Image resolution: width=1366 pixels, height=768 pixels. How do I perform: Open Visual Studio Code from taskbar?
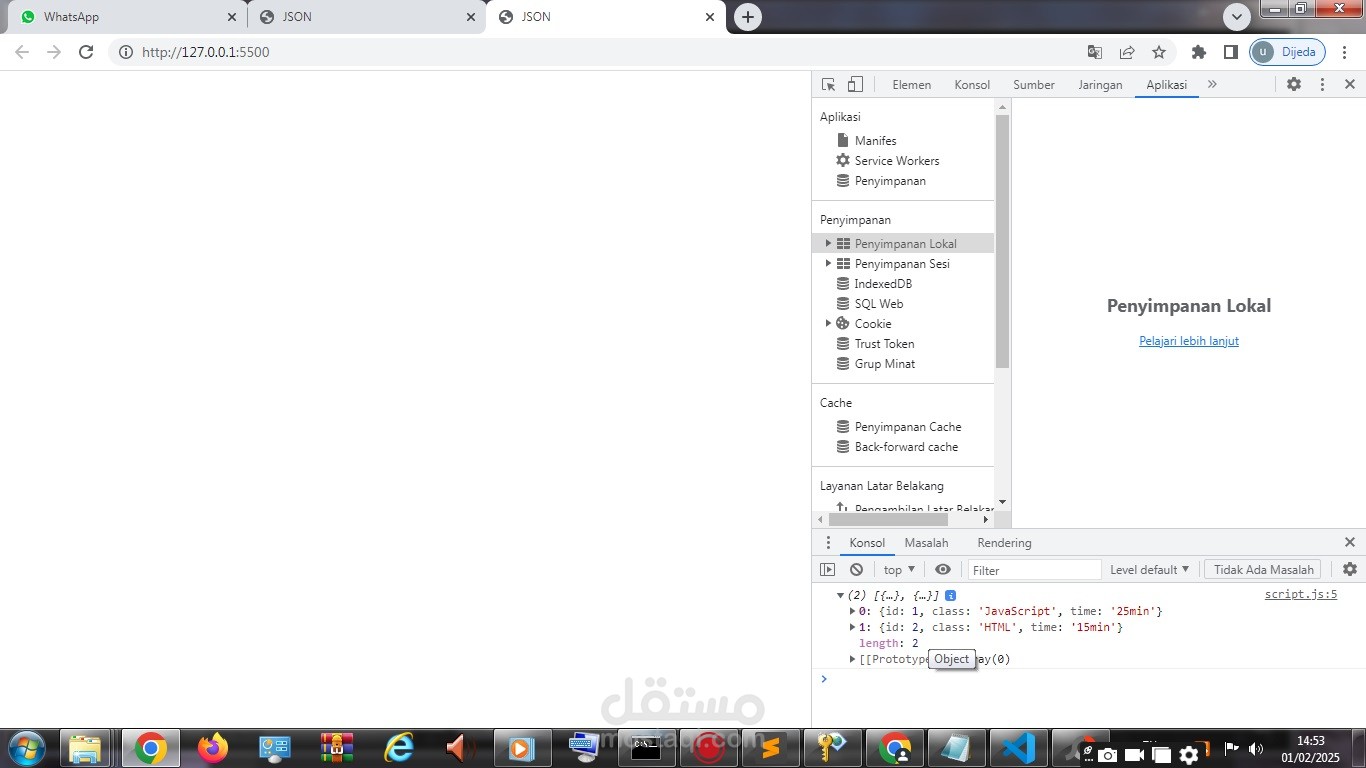pyautogui.click(x=1019, y=748)
